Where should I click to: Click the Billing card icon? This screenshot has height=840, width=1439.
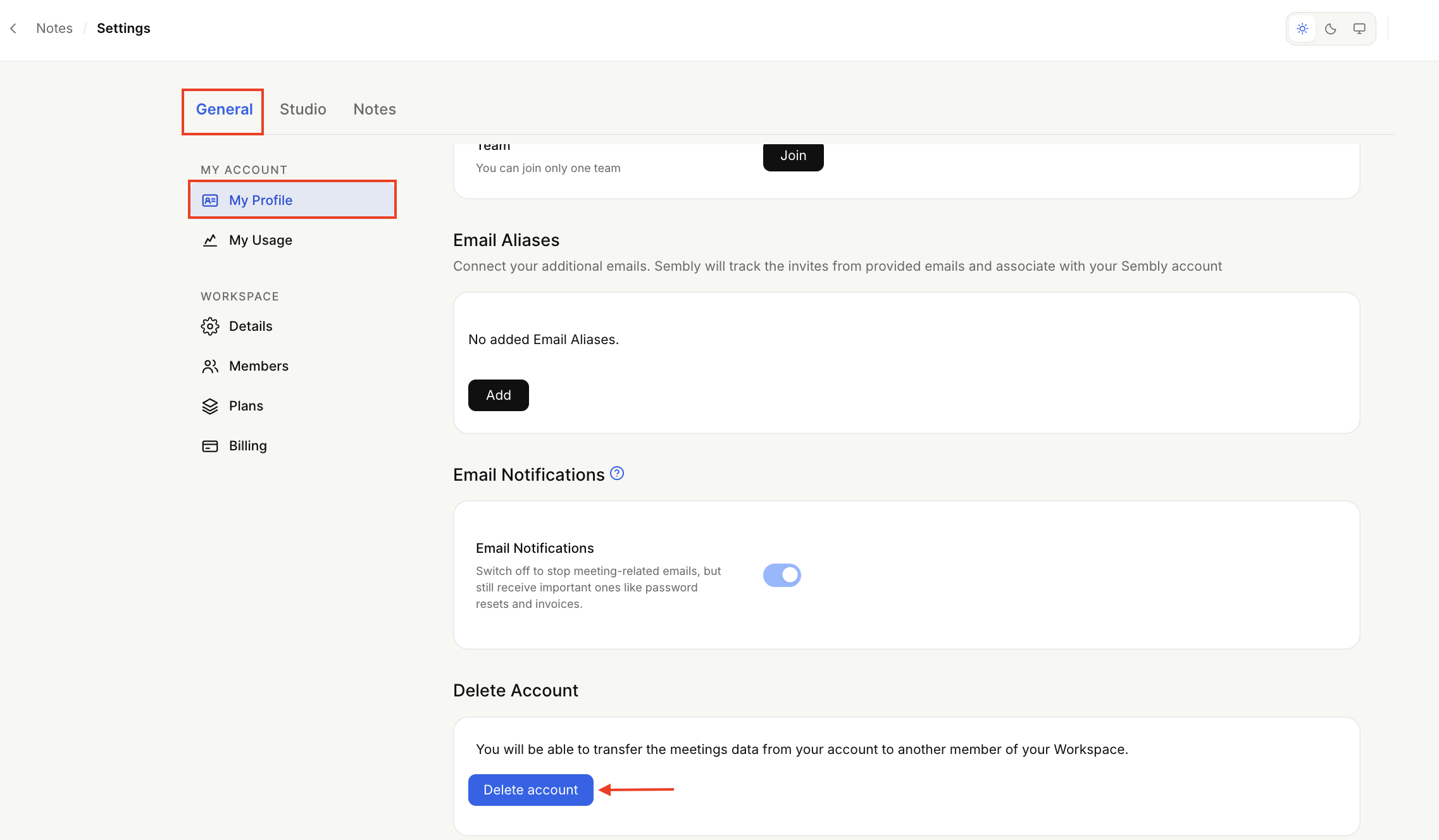210,446
